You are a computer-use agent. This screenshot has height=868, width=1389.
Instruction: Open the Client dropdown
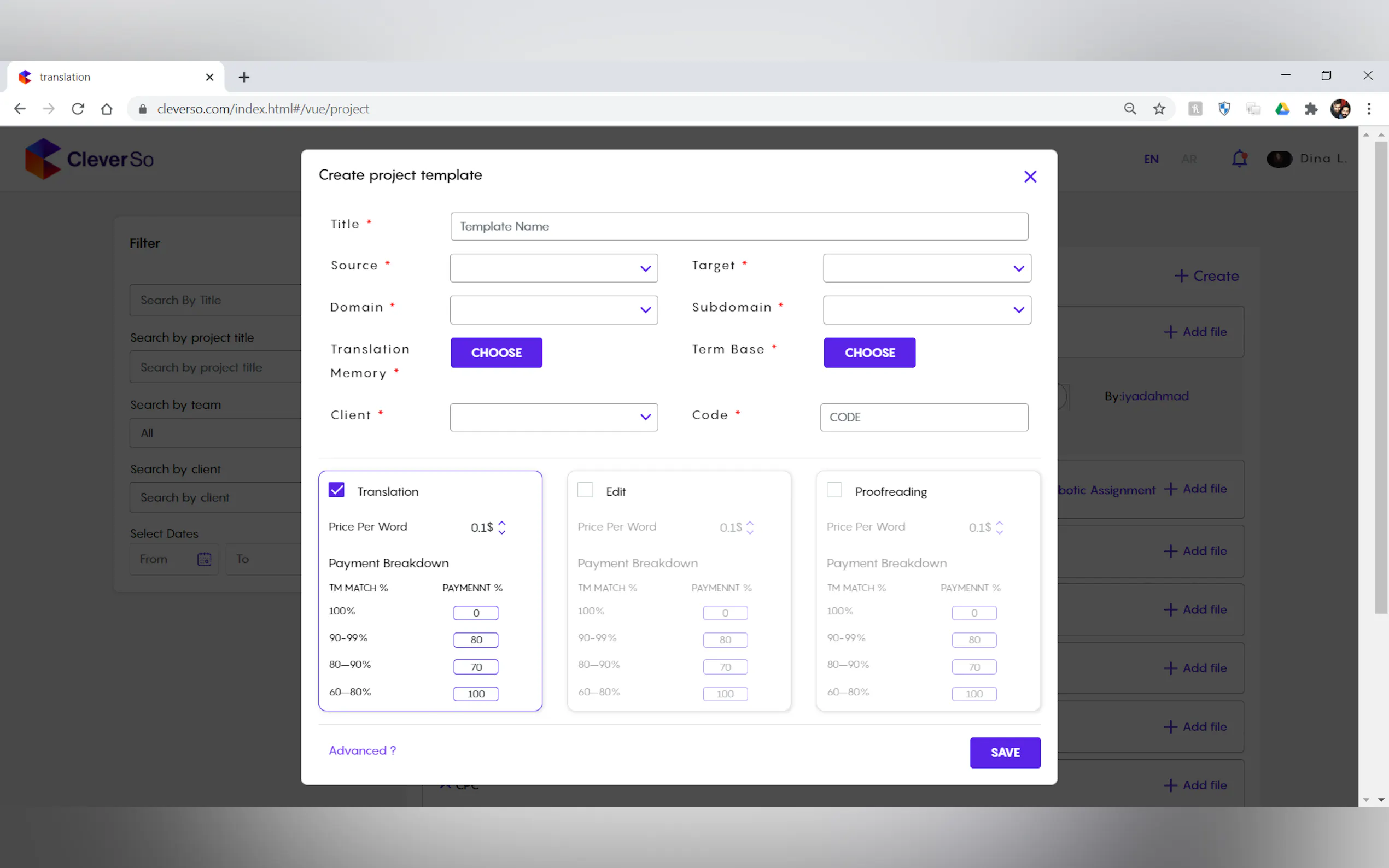tap(553, 418)
